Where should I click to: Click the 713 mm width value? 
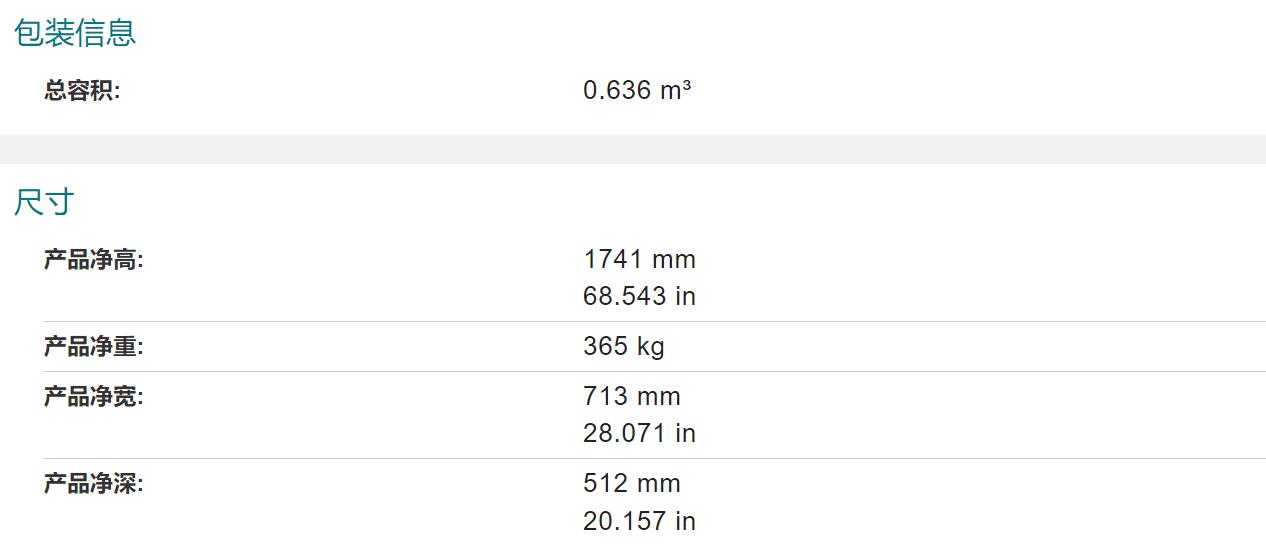632,397
